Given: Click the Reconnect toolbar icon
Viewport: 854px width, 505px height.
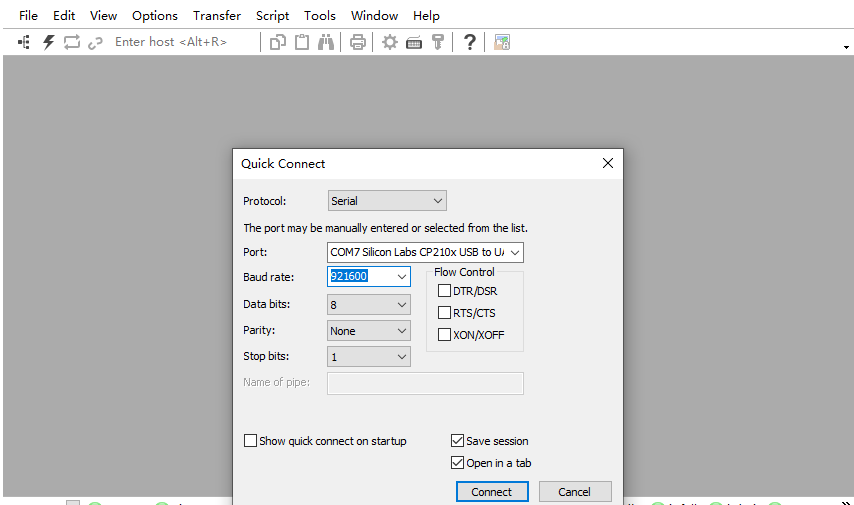Looking at the screenshot, I should (x=72, y=42).
